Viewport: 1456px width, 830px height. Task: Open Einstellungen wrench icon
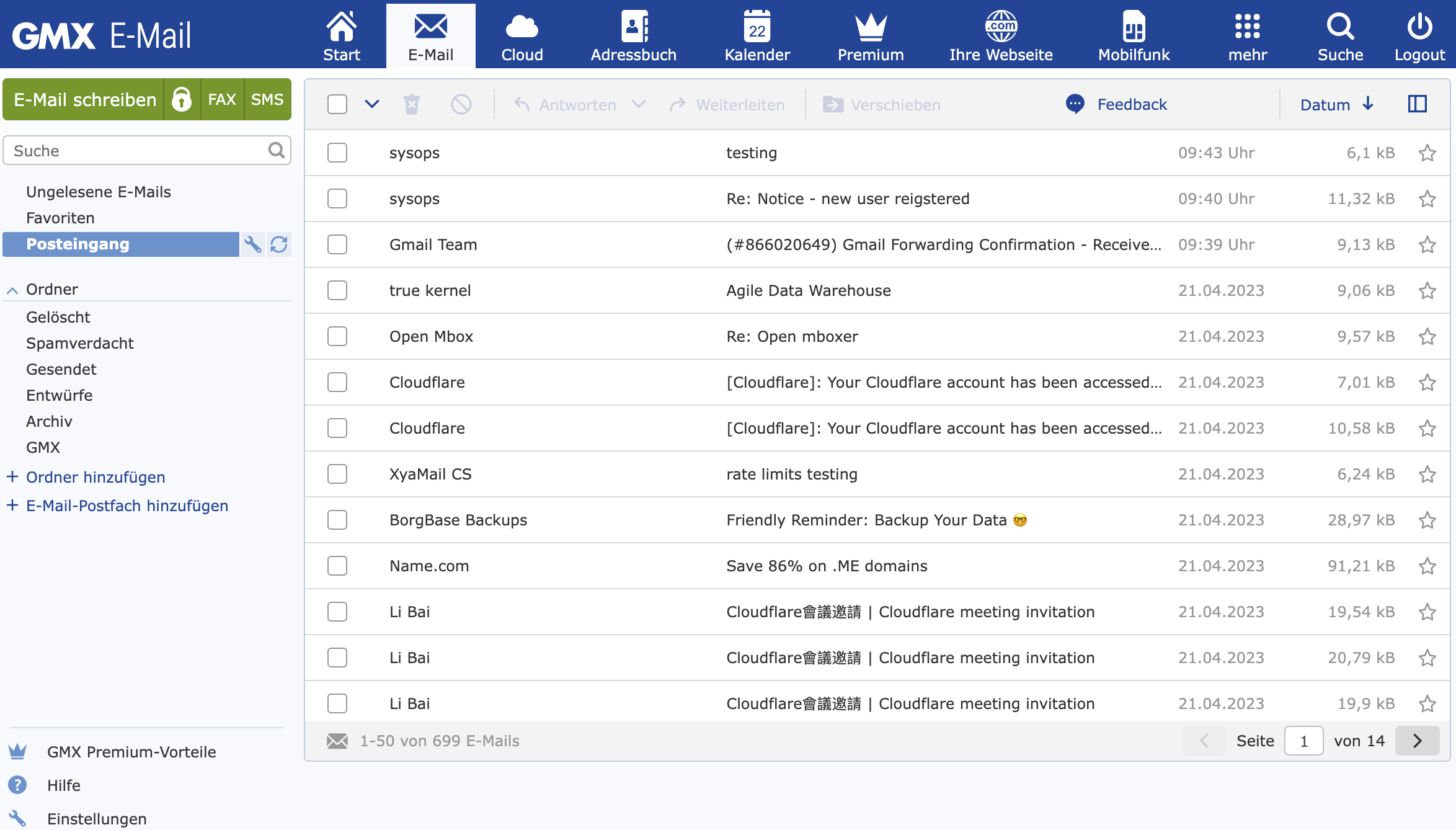[x=17, y=819]
